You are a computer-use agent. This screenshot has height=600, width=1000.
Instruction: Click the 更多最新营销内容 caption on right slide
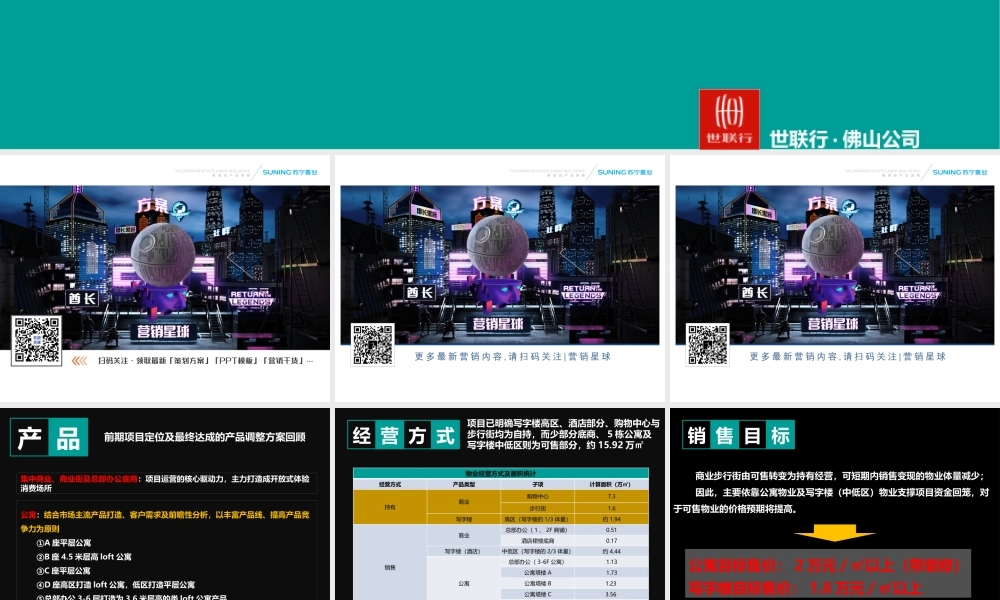pos(847,356)
